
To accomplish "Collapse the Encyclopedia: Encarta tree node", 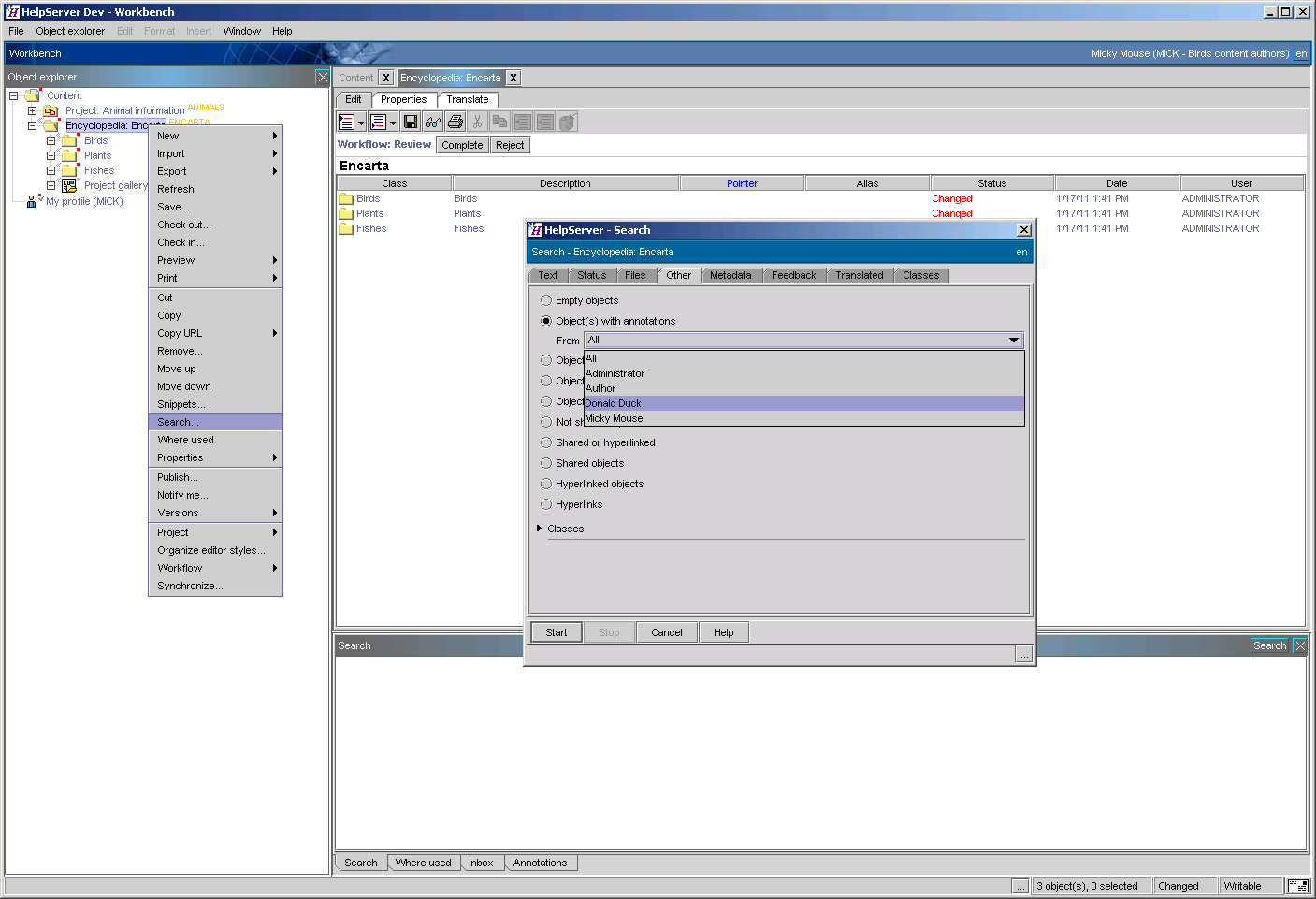I will click(33, 125).
